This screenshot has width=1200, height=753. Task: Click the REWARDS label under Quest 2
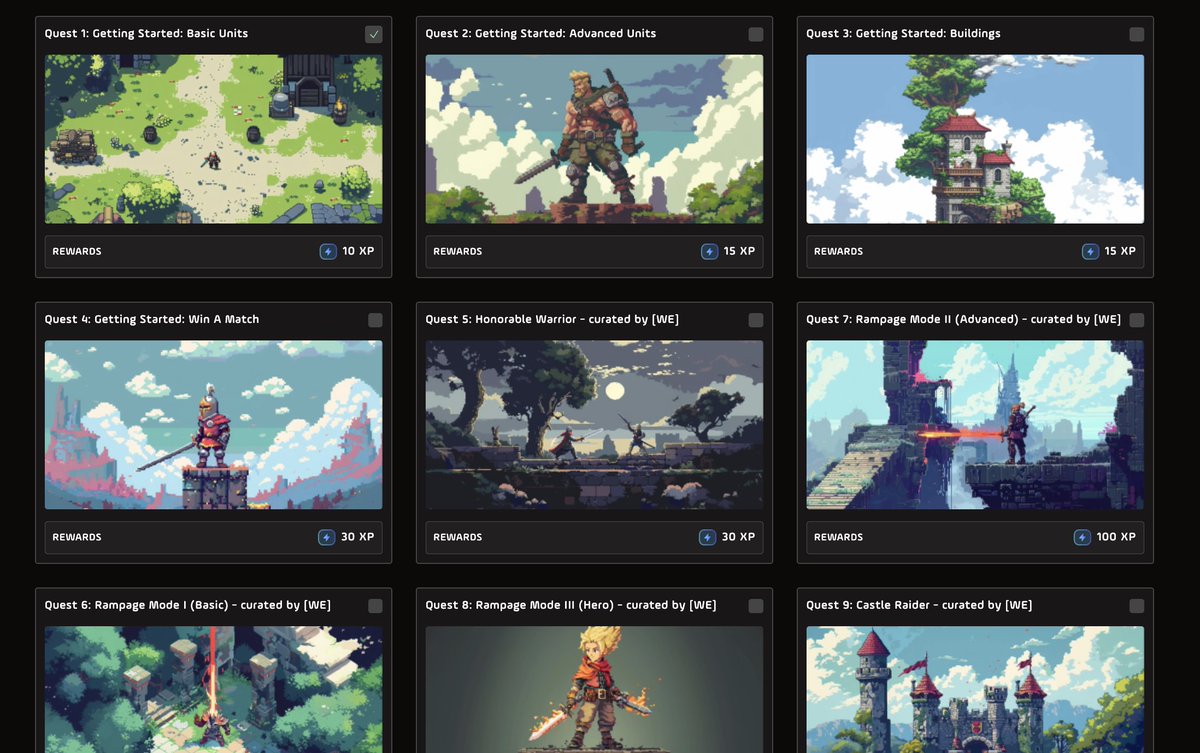tap(458, 252)
